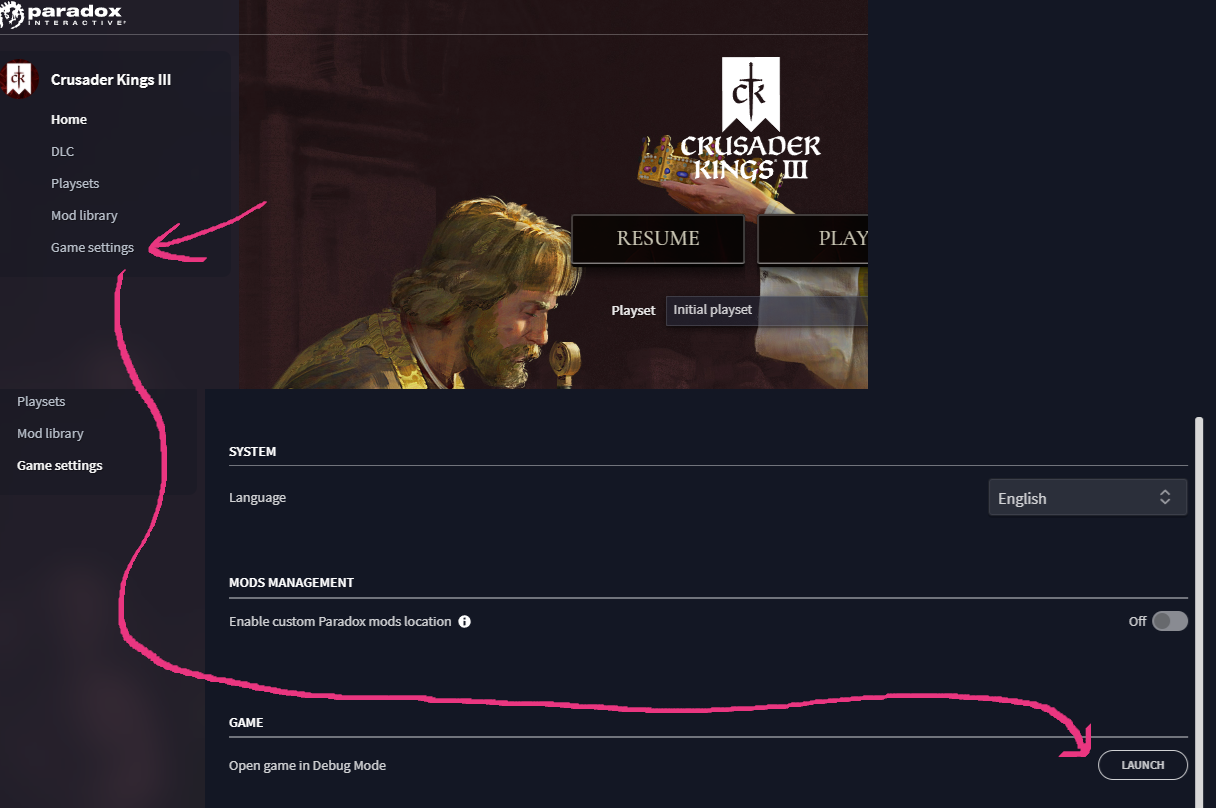Go to the DLC page
Screen dimensions: 1216x808
pos(62,151)
